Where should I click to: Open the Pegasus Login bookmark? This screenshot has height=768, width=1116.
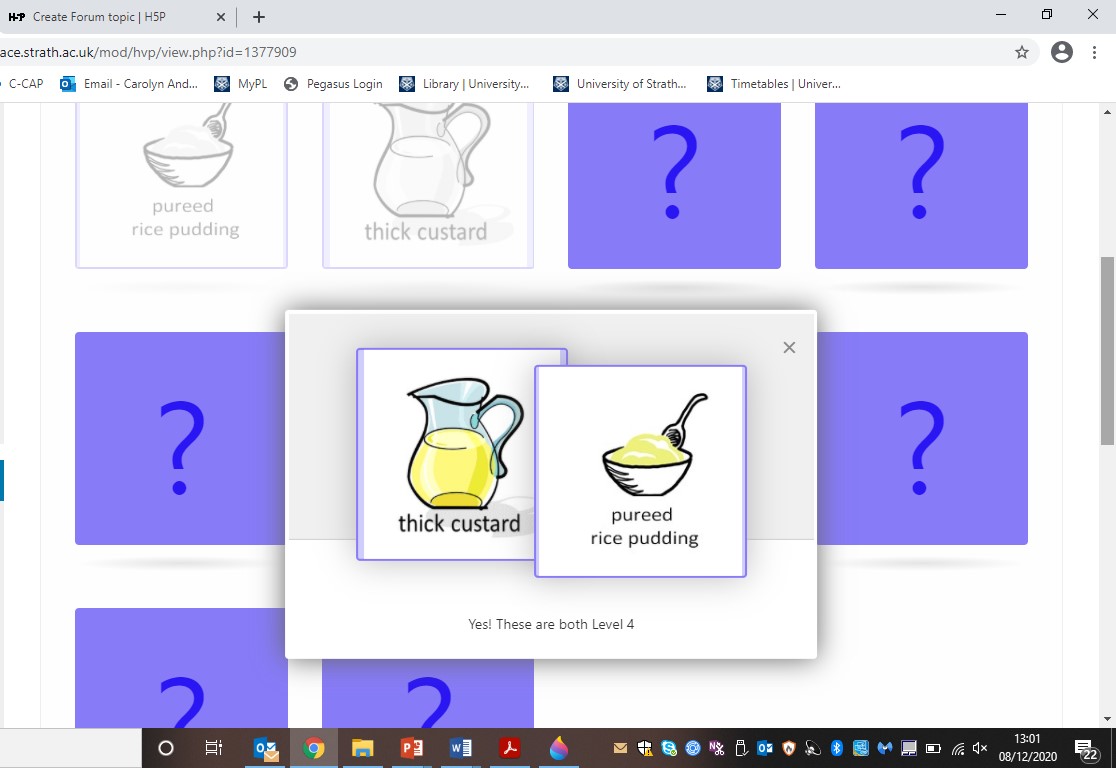(x=333, y=84)
